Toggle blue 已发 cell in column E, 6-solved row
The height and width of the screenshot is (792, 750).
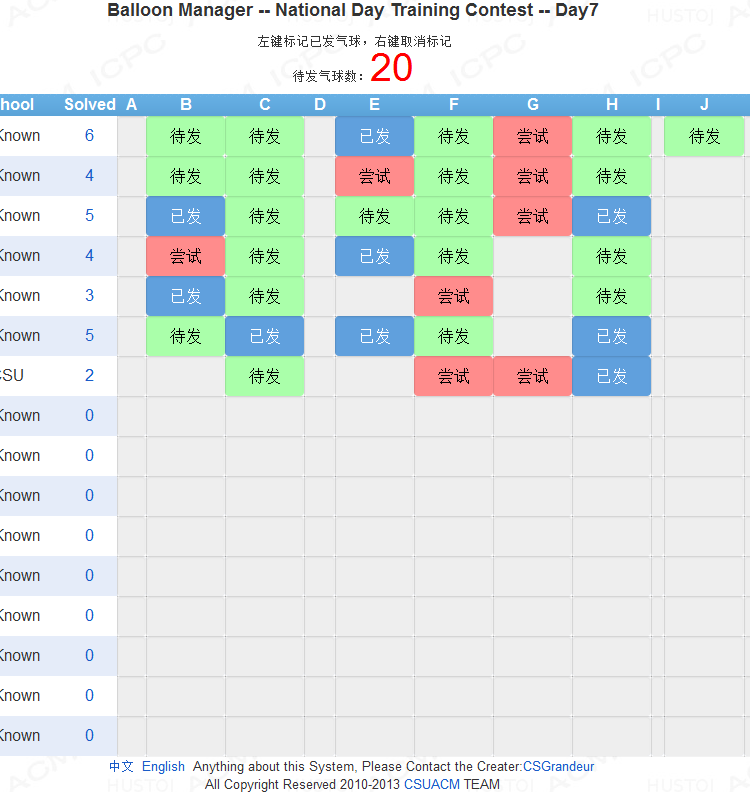tap(374, 136)
